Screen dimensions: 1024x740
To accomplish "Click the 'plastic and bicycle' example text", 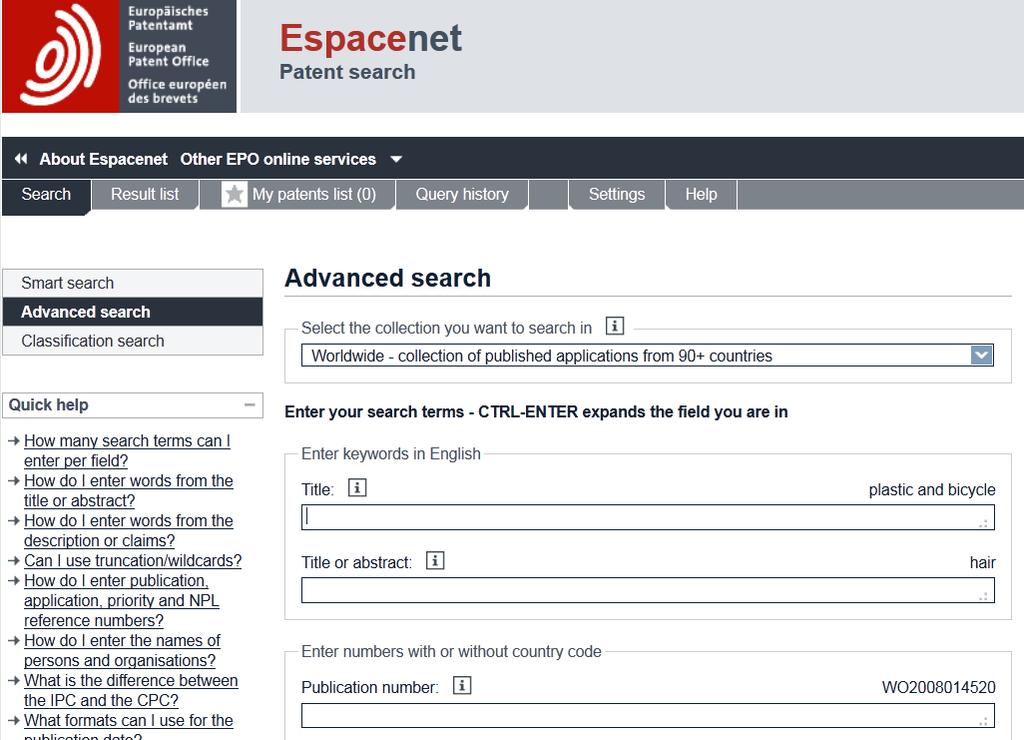I will [x=932, y=490].
